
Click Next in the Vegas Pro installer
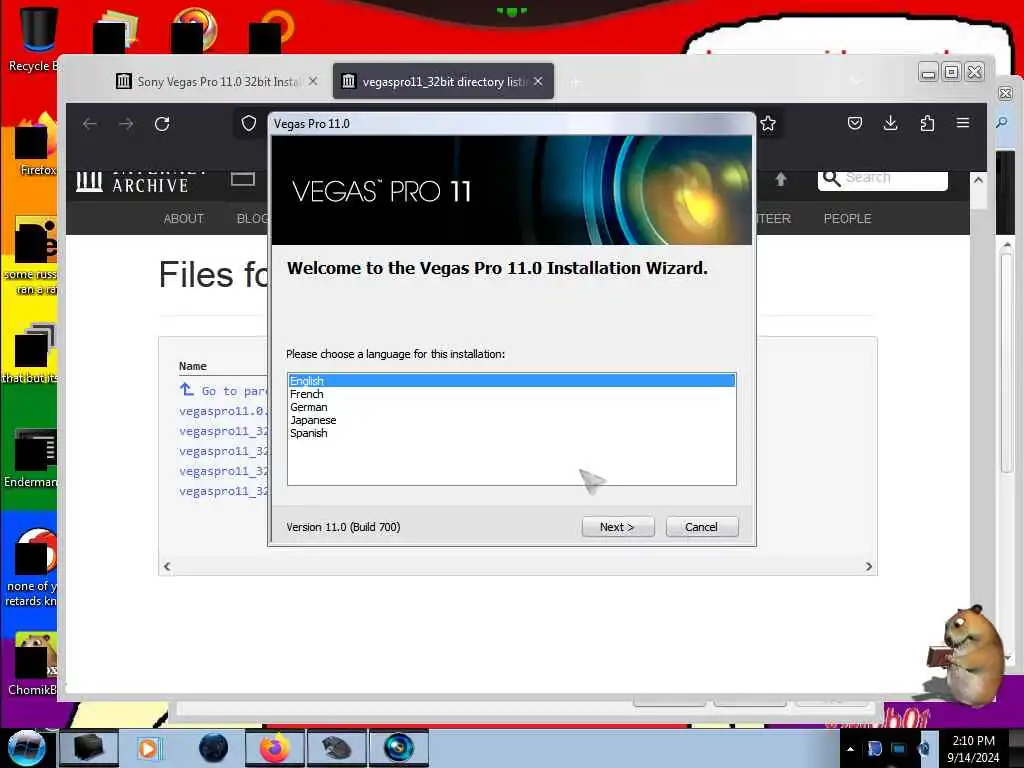(x=617, y=527)
